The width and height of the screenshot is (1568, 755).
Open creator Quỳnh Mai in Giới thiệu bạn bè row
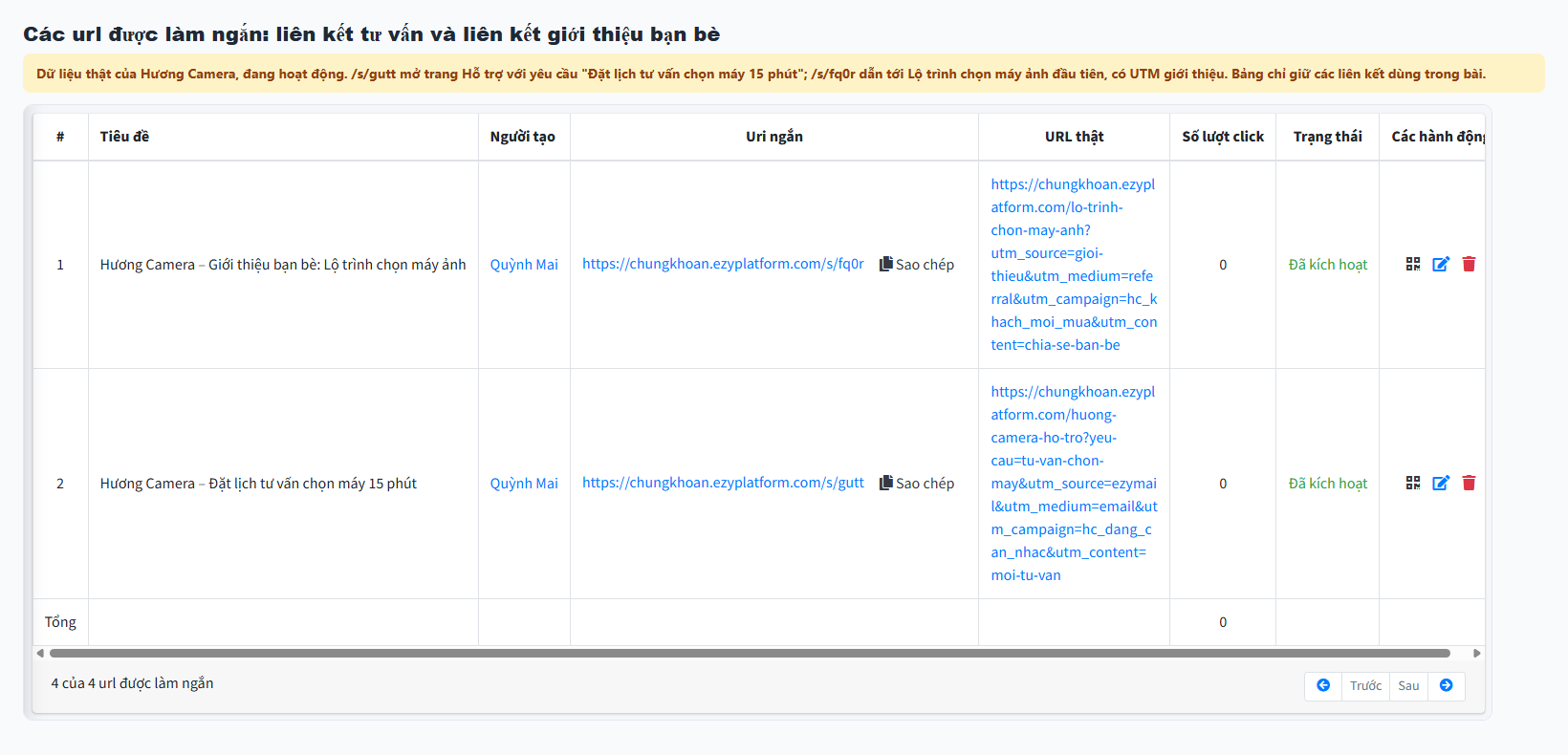click(x=524, y=265)
